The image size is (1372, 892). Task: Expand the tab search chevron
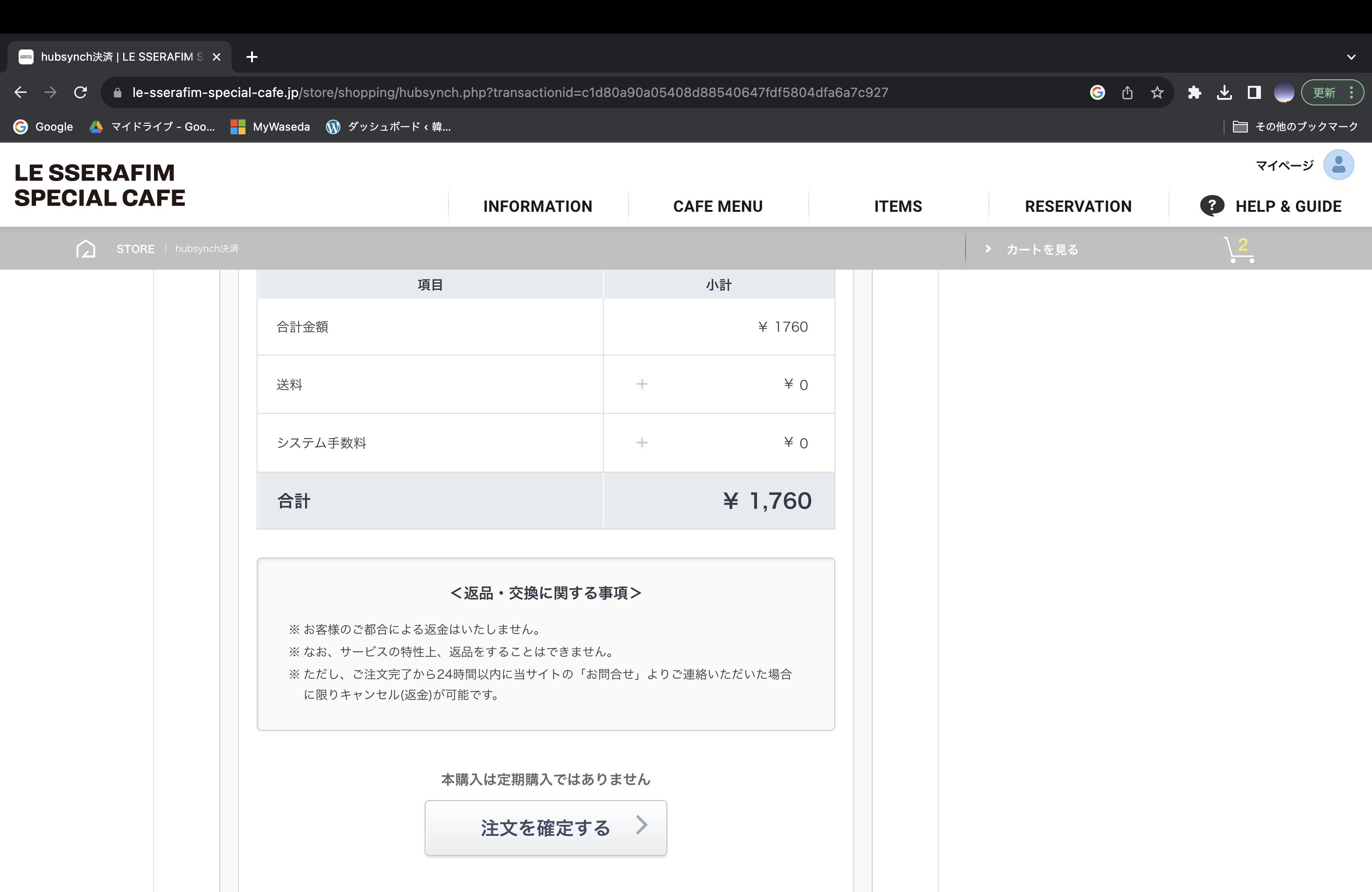(x=1351, y=57)
